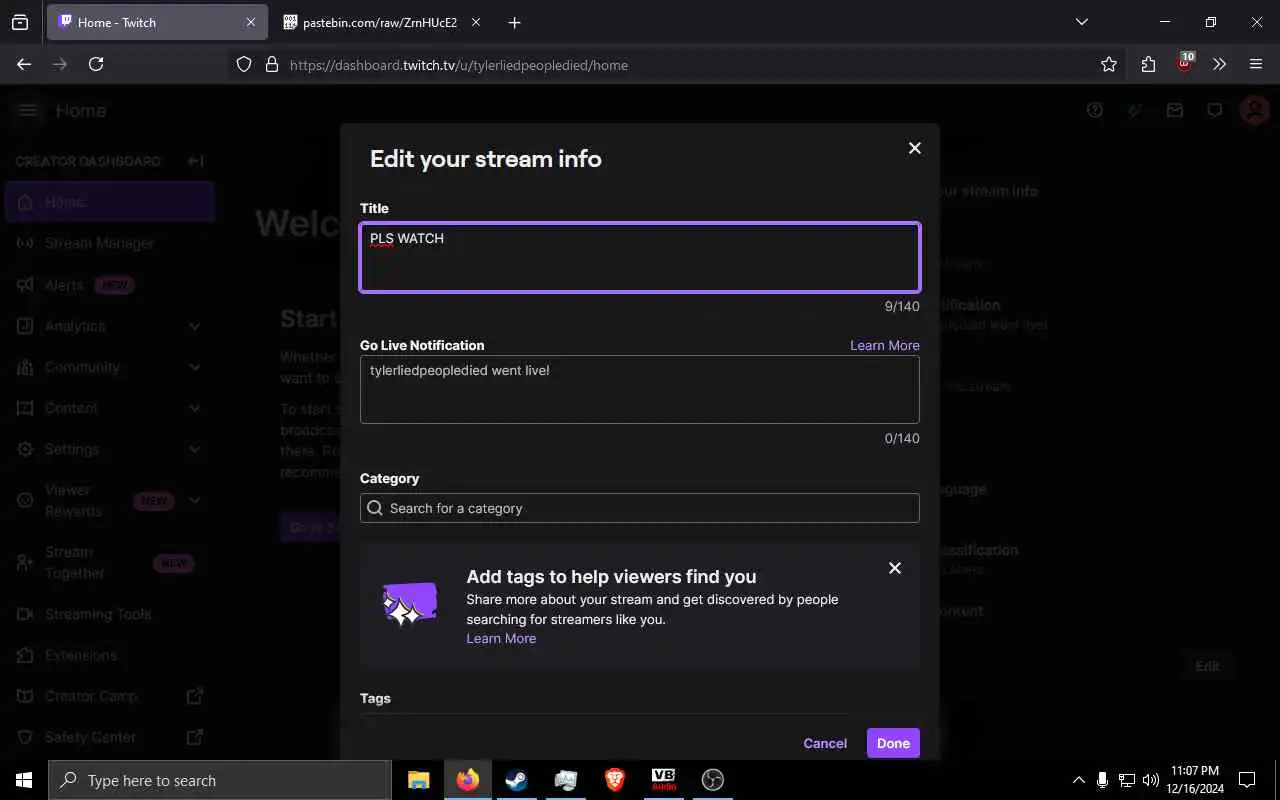The height and width of the screenshot is (800, 1280).
Task: Click the category search magnifier icon
Action: tap(375, 508)
